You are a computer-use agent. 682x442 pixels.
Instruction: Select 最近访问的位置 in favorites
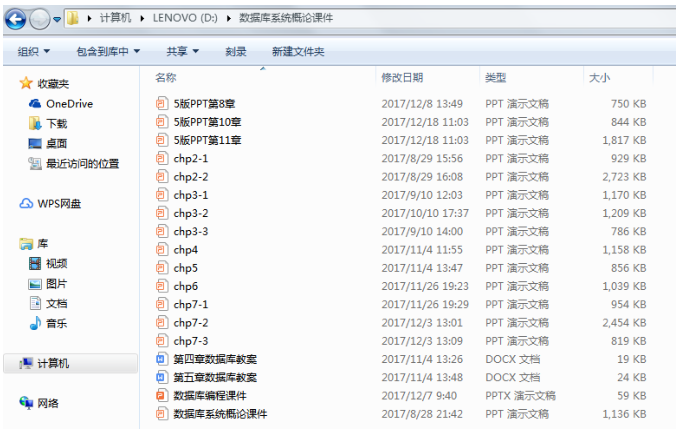point(82,164)
